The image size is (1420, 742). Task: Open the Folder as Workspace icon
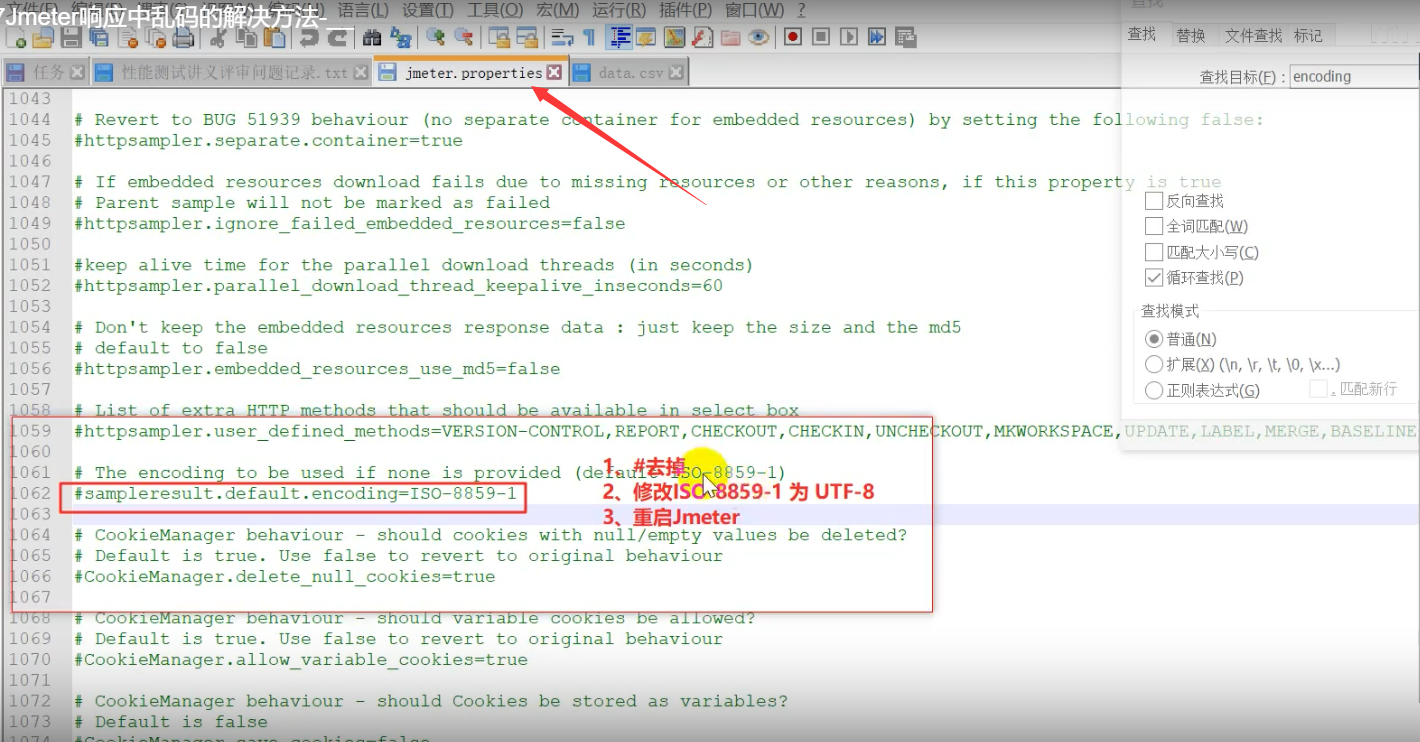(730, 38)
